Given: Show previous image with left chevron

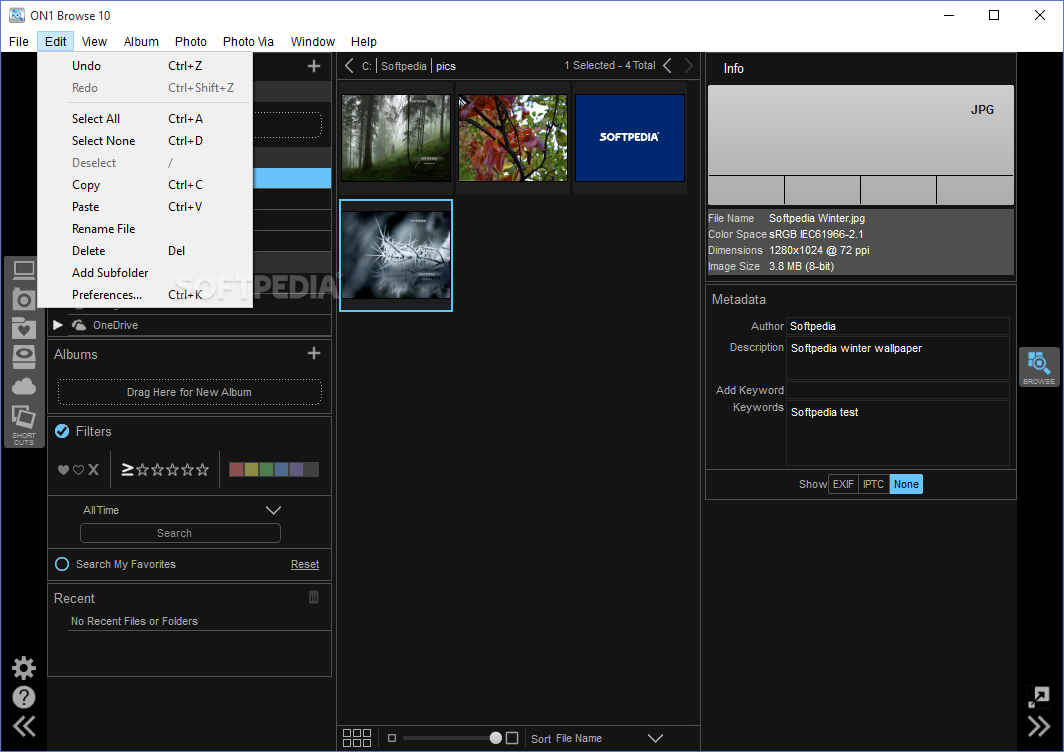Looking at the screenshot, I should (668, 66).
